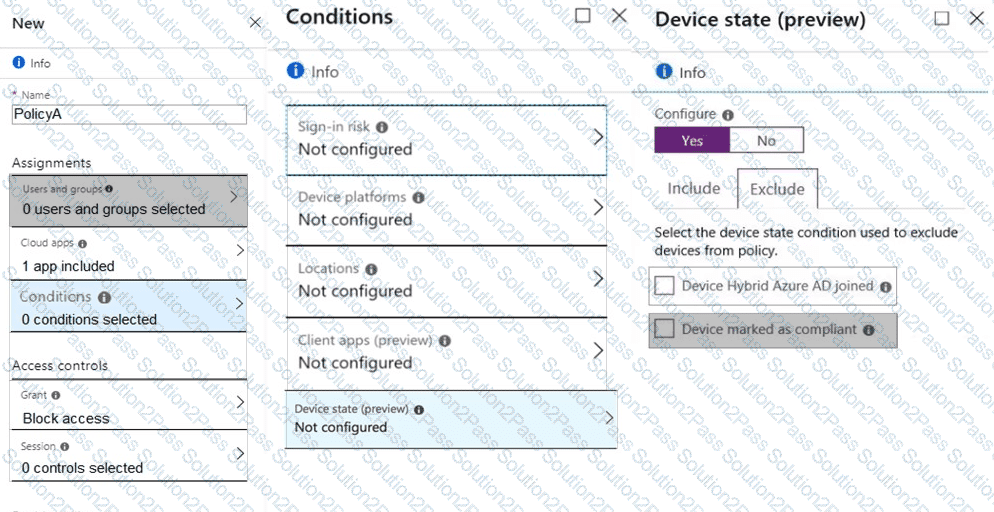Click info icon beside Users and groups
This screenshot has height=512, width=994.
(x=109, y=188)
